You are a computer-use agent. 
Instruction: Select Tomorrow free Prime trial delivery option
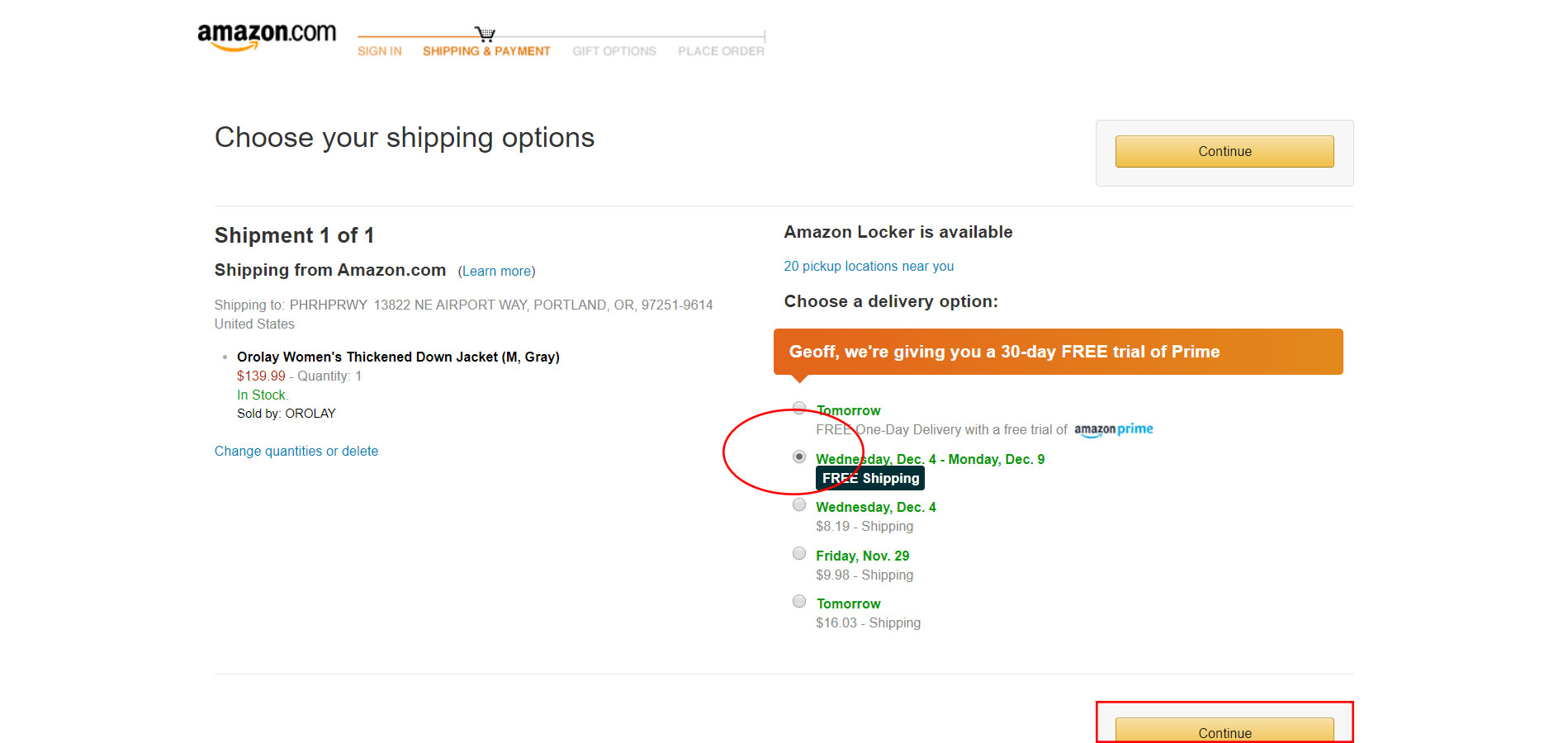(799, 408)
